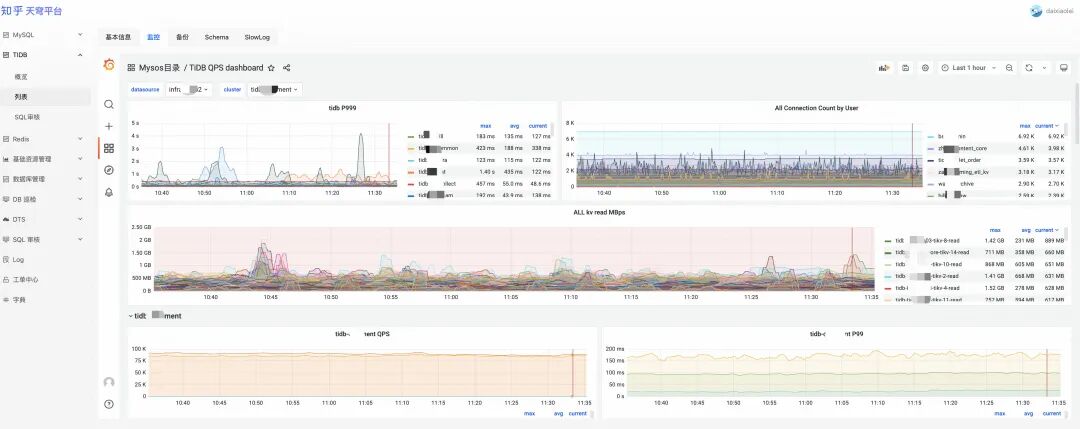
Task: Open the Alerting bell icon
Action: pyautogui.click(x=109, y=192)
